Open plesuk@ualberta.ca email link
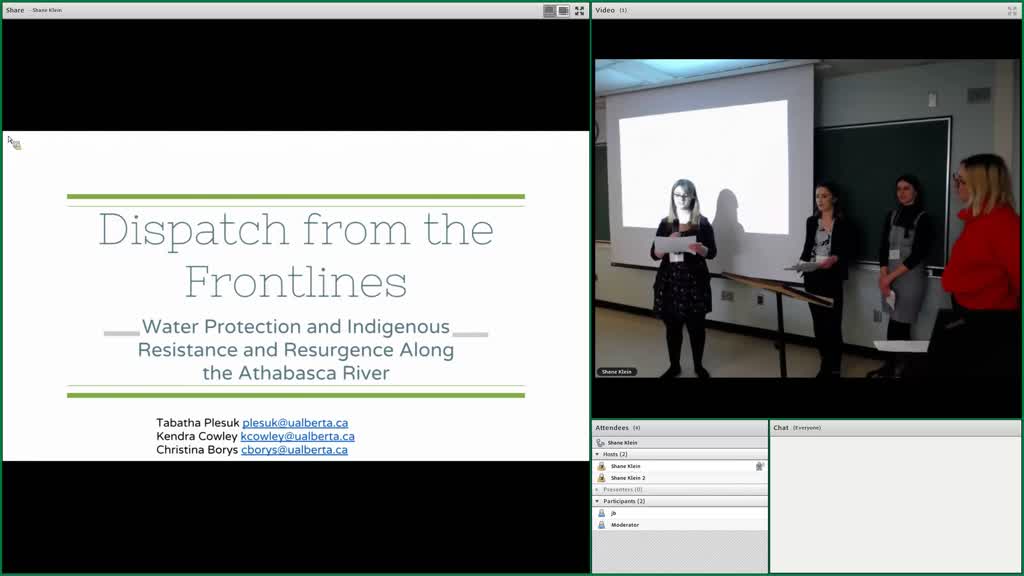The width and height of the screenshot is (1024, 576). tap(295, 423)
